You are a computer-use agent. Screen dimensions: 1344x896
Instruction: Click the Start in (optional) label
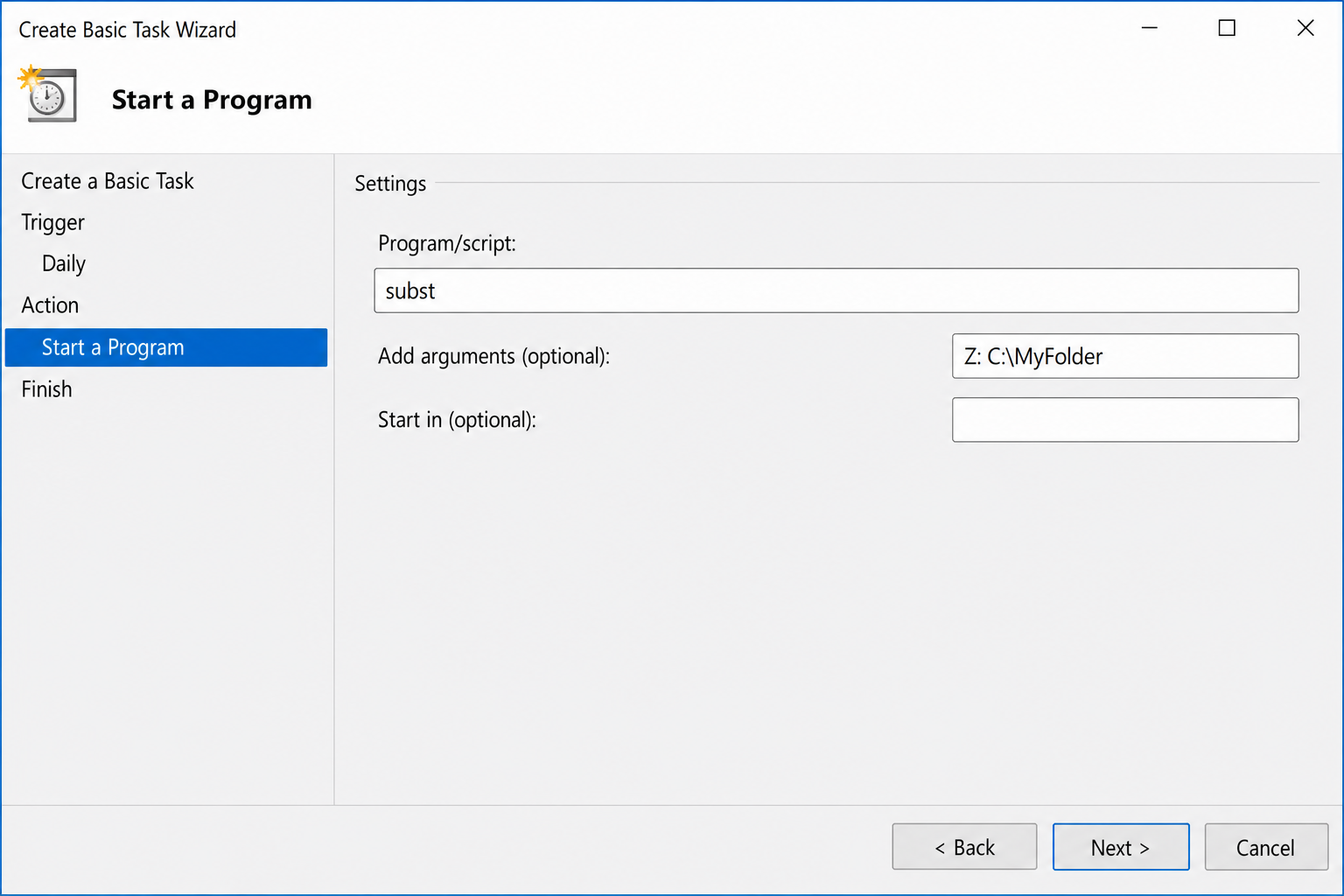point(457,420)
